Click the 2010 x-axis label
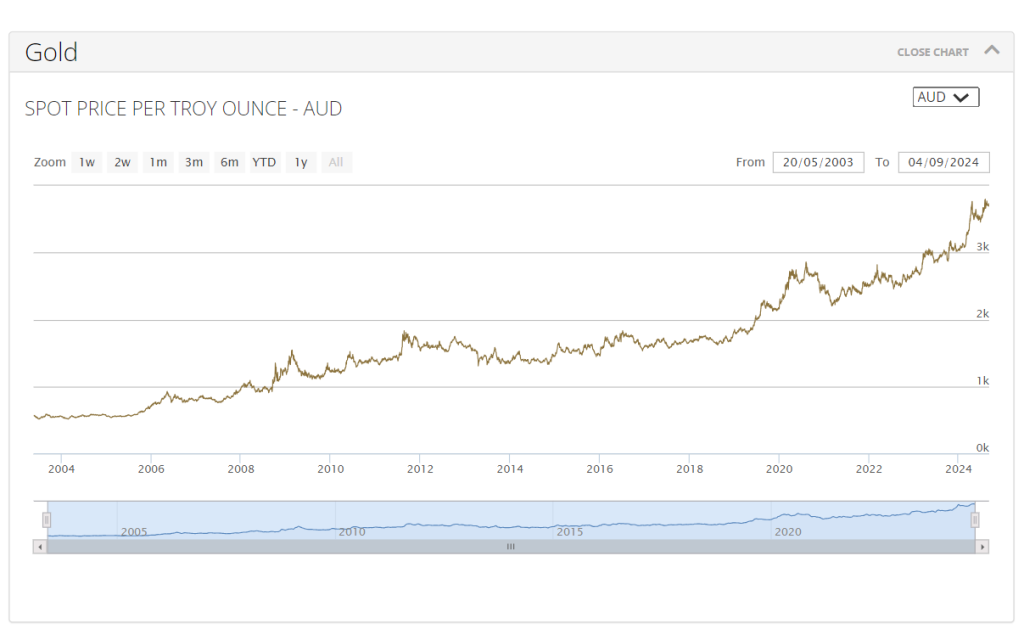This screenshot has width=1024, height=640. [x=330, y=469]
